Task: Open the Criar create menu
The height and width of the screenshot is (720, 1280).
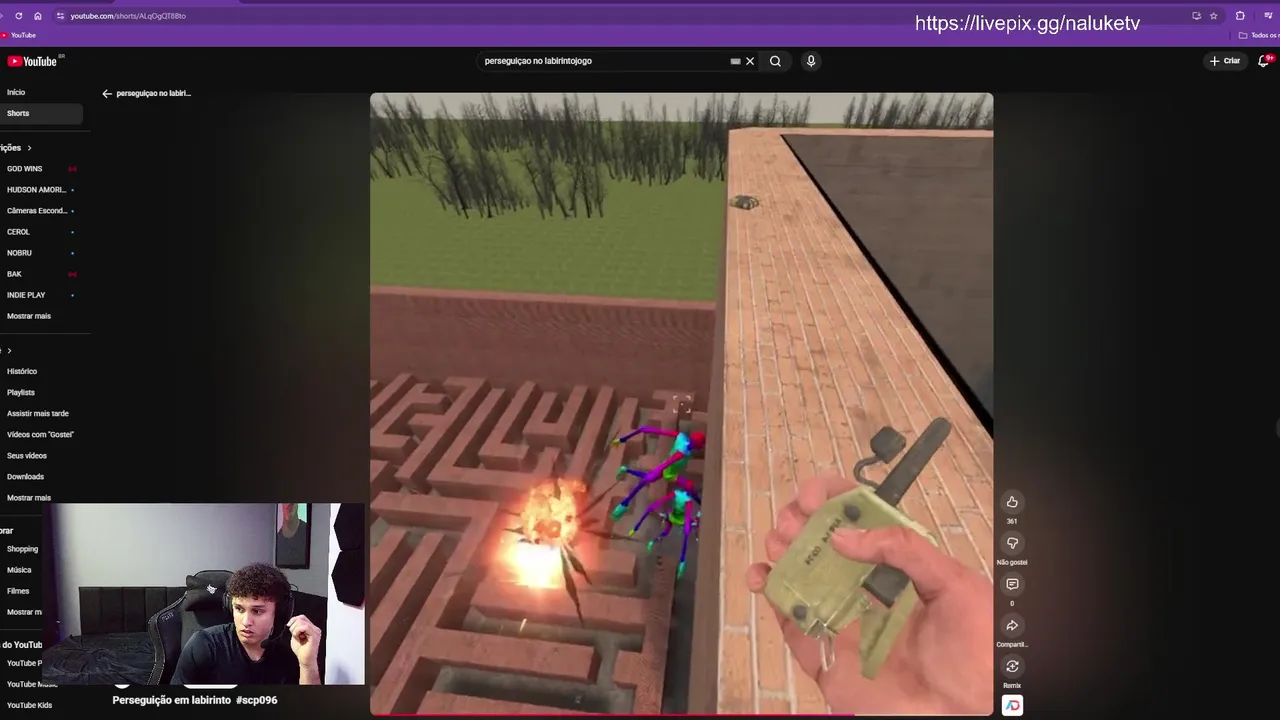Action: 1225,61
